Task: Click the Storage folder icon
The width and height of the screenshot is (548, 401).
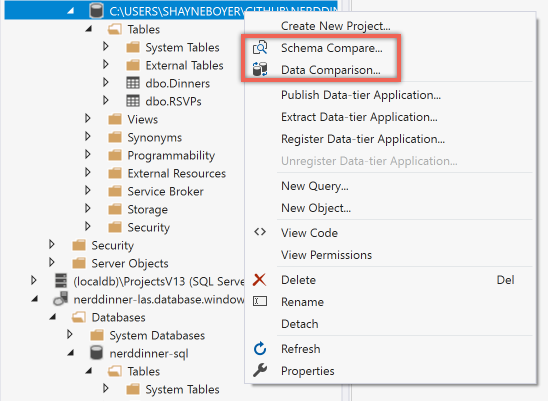Action: click(x=115, y=209)
